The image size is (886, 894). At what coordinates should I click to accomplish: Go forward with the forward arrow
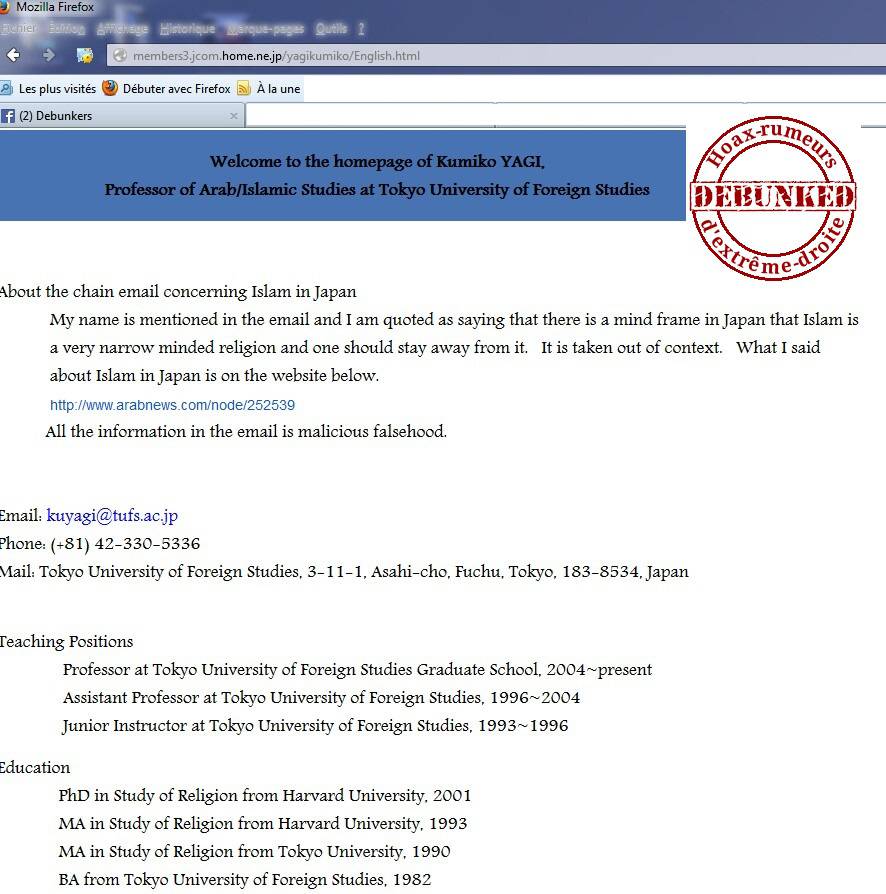[x=49, y=55]
